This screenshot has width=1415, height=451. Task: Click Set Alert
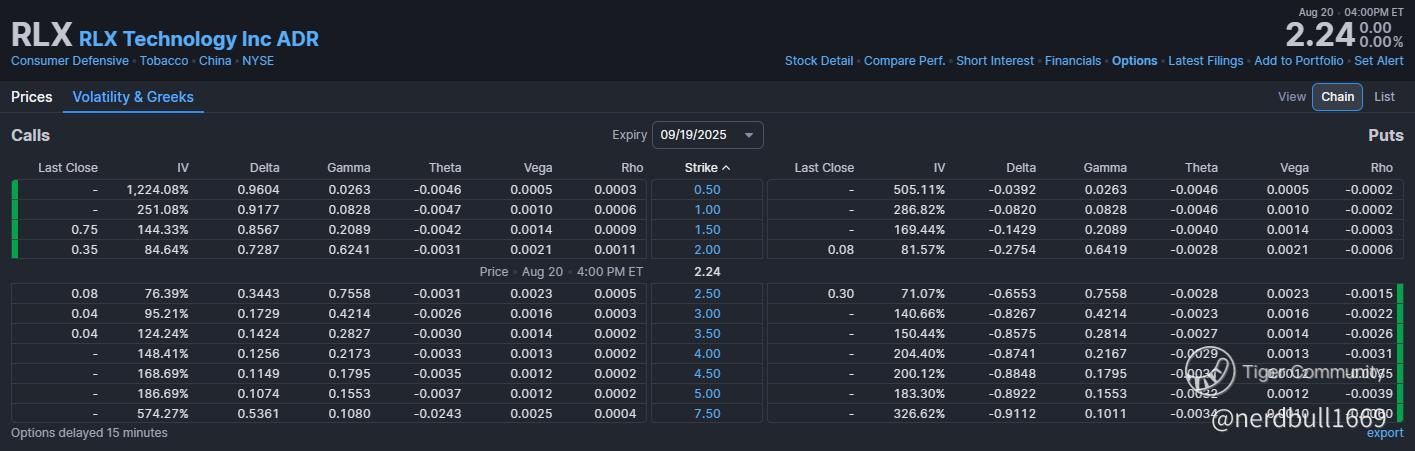(x=1379, y=61)
